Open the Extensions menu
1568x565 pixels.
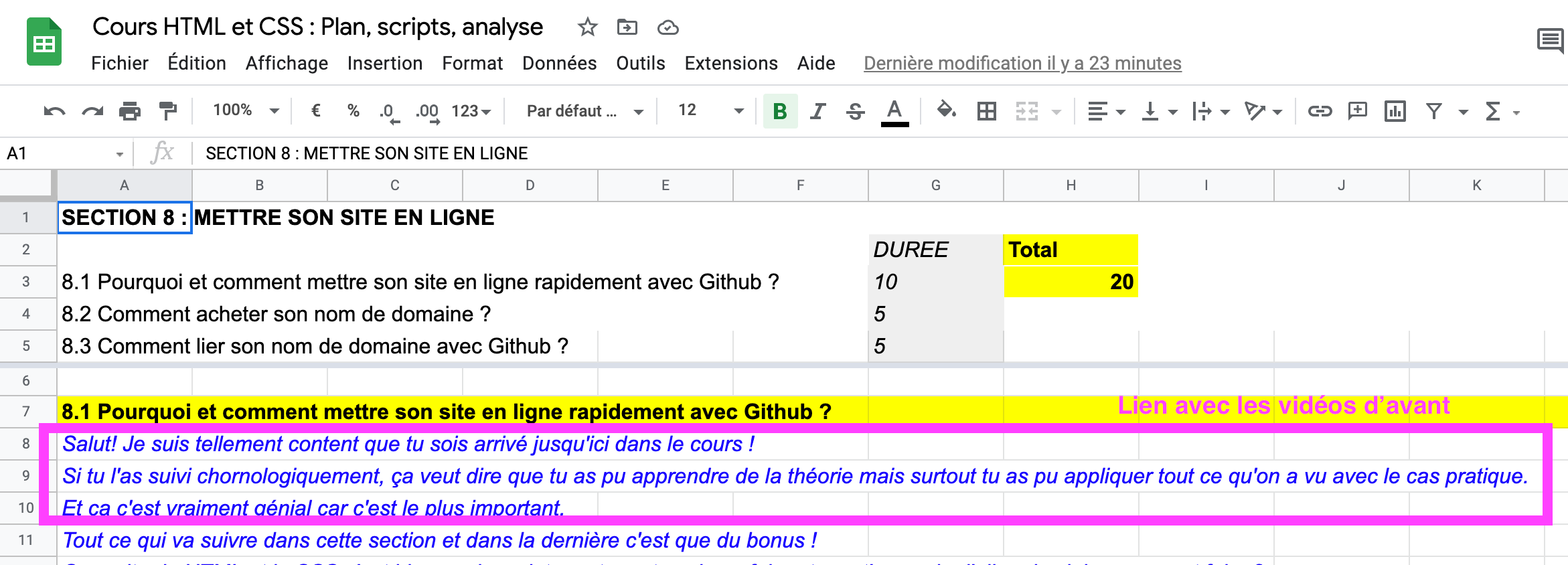point(731,63)
